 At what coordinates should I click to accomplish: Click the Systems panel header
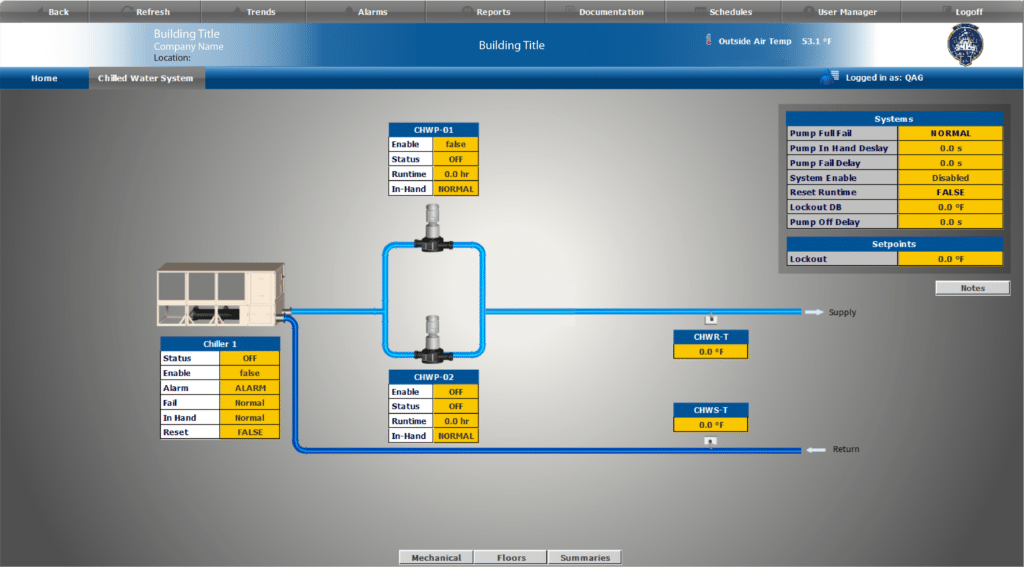pos(894,119)
